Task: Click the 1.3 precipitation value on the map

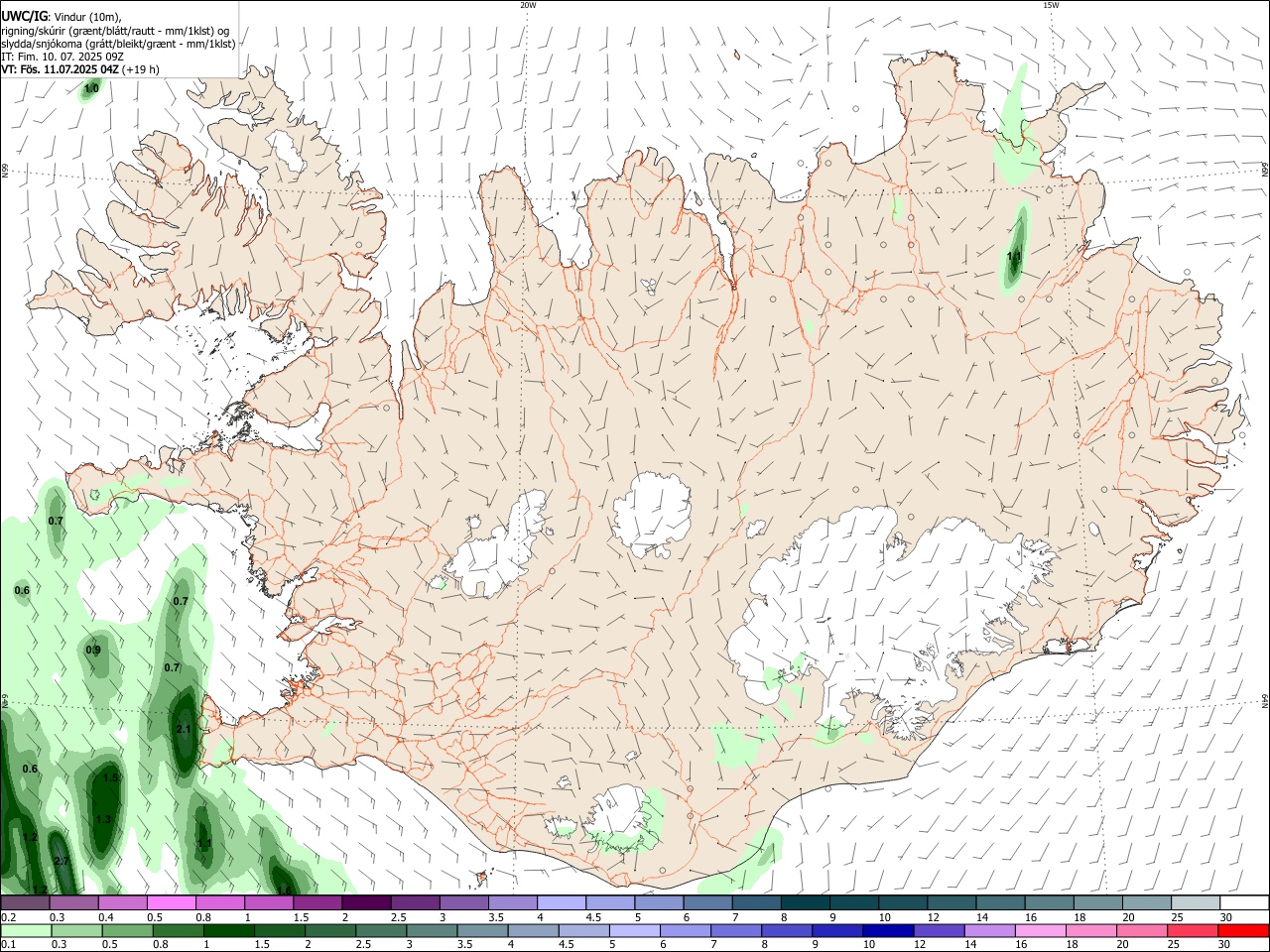Action: tap(104, 819)
